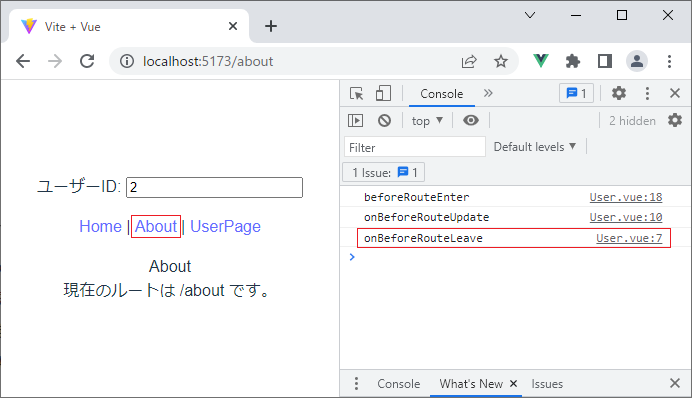Open source link User.vue:10
Image resolution: width=692 pixels, height=398 pixels.
[626, 217]
